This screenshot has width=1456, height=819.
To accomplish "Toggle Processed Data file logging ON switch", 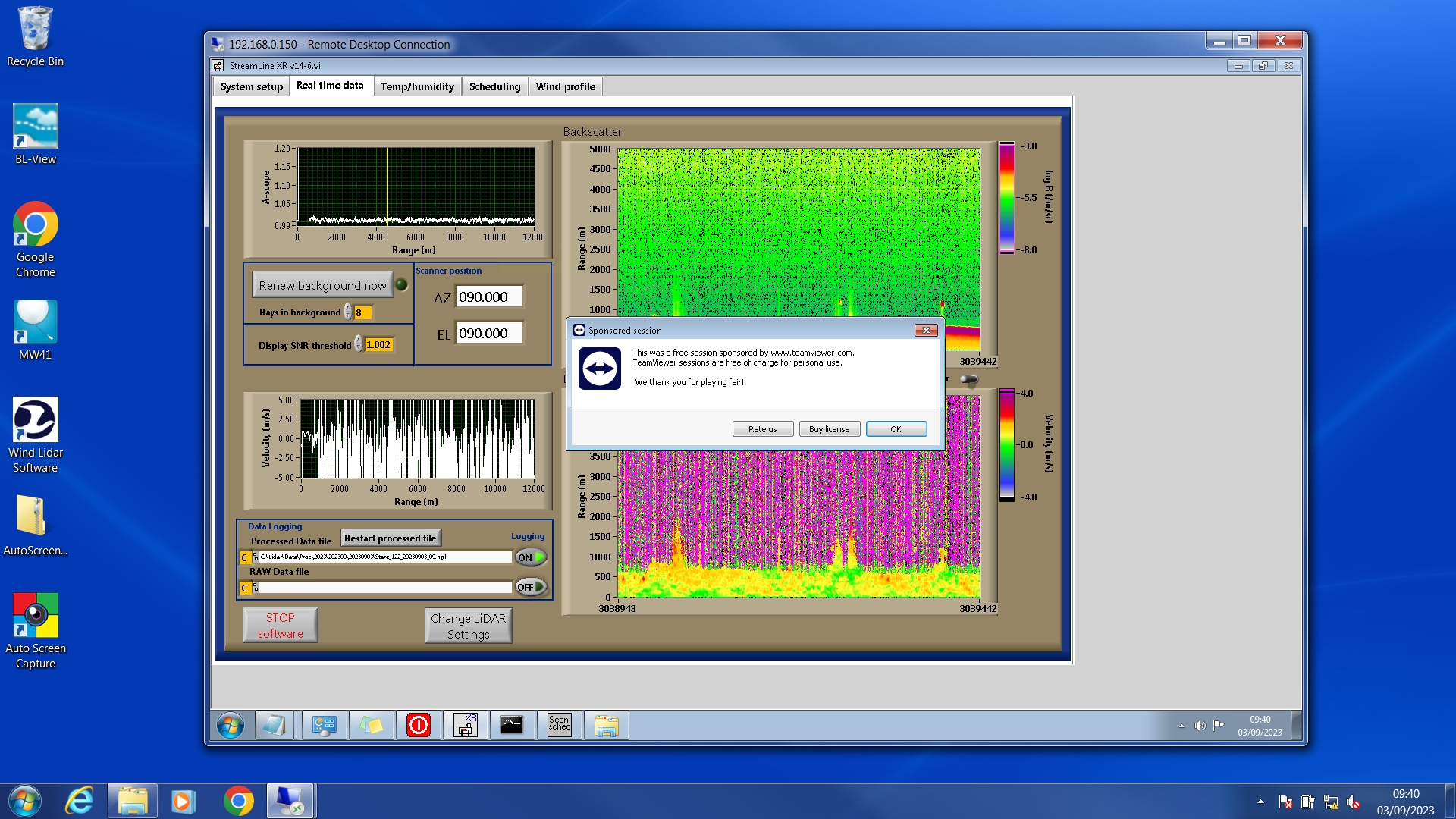I will 531,557.
